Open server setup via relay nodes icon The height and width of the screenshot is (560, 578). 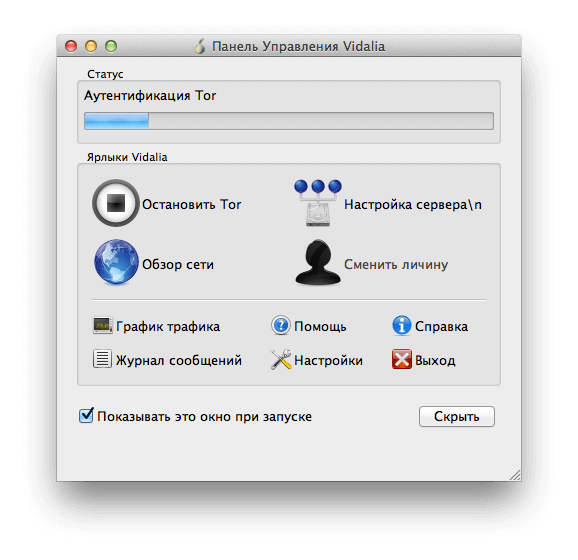coord(318,203)
